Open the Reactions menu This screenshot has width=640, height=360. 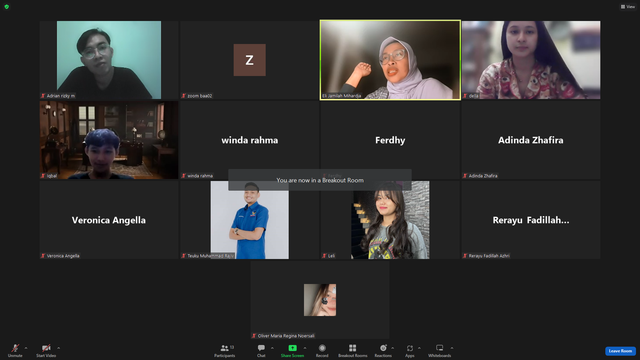tap(383, 350)
